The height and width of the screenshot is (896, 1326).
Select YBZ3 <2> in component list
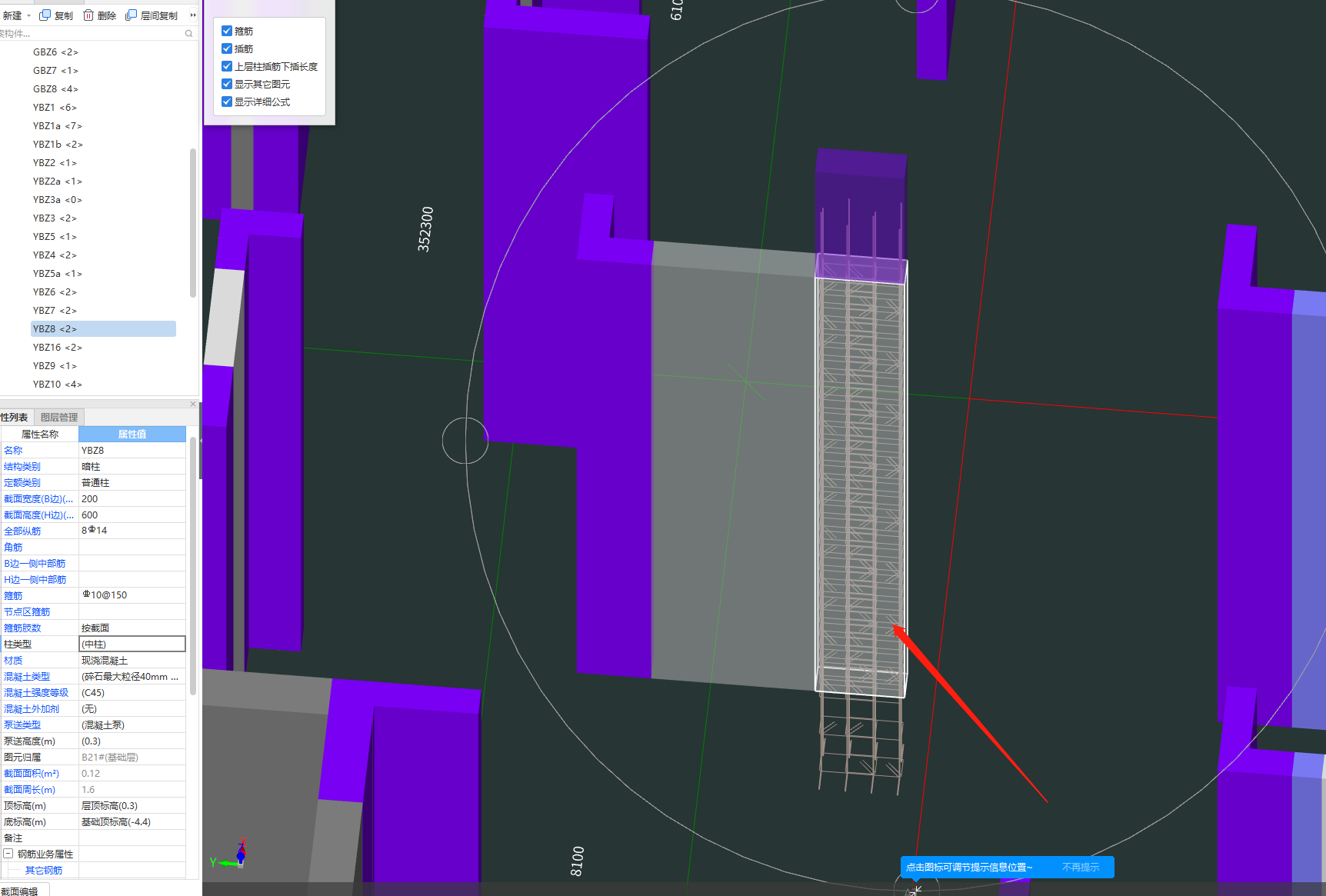[55, 218]
